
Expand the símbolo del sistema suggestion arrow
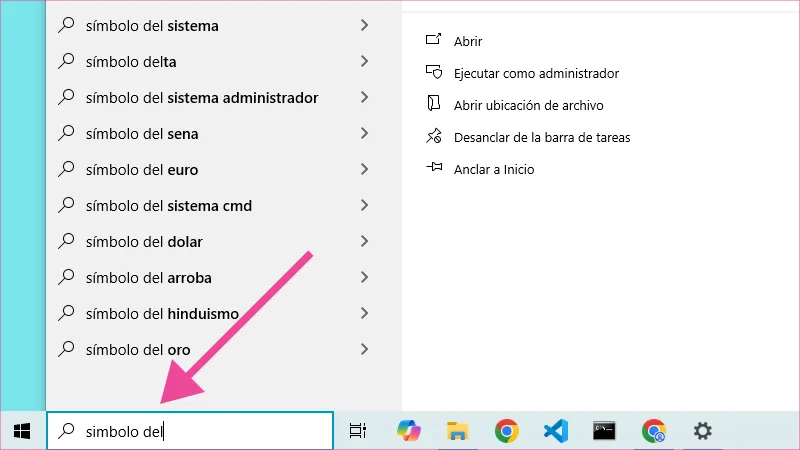click(x=364, y=26)
